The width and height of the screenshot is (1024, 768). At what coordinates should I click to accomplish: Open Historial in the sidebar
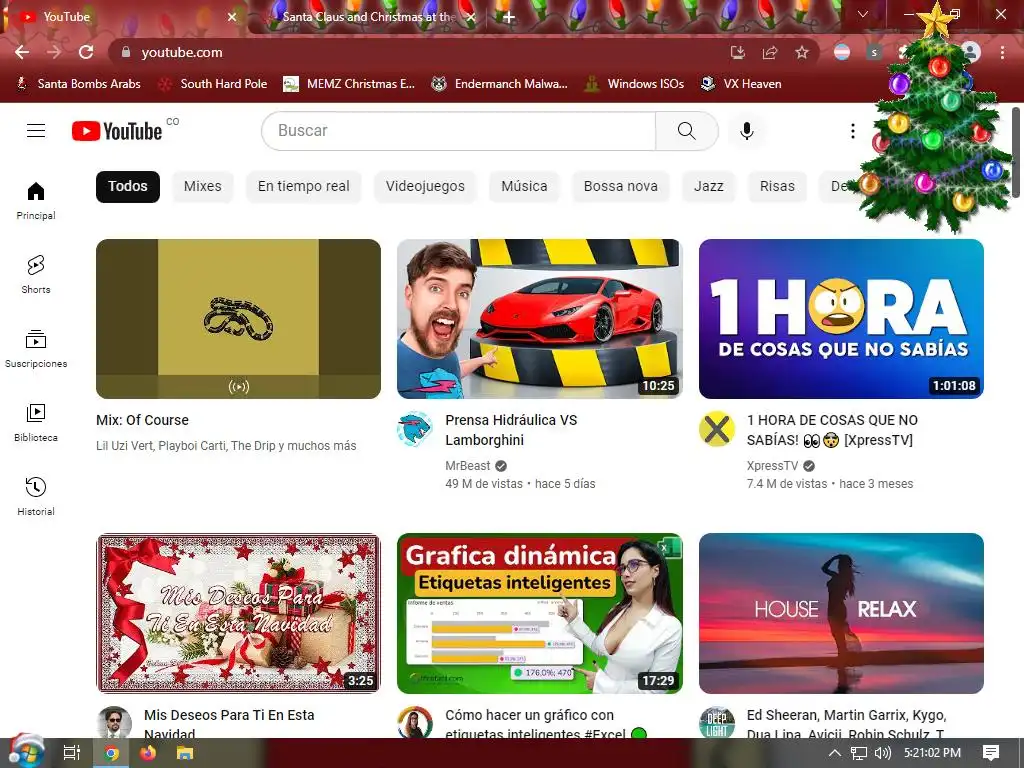click(x=36, y=496)
